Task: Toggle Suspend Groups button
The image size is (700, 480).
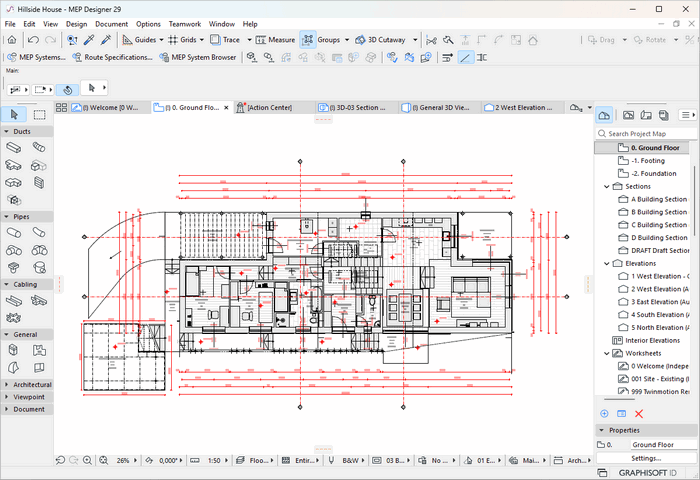Action: (307, 40)
